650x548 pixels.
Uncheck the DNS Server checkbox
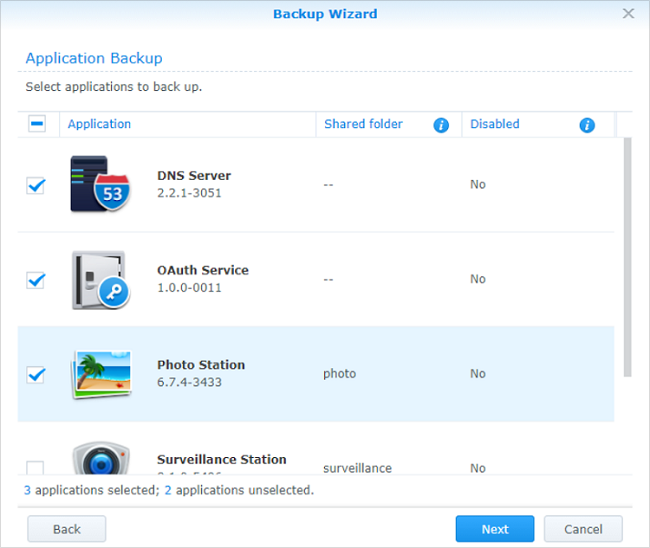[36, 185]
